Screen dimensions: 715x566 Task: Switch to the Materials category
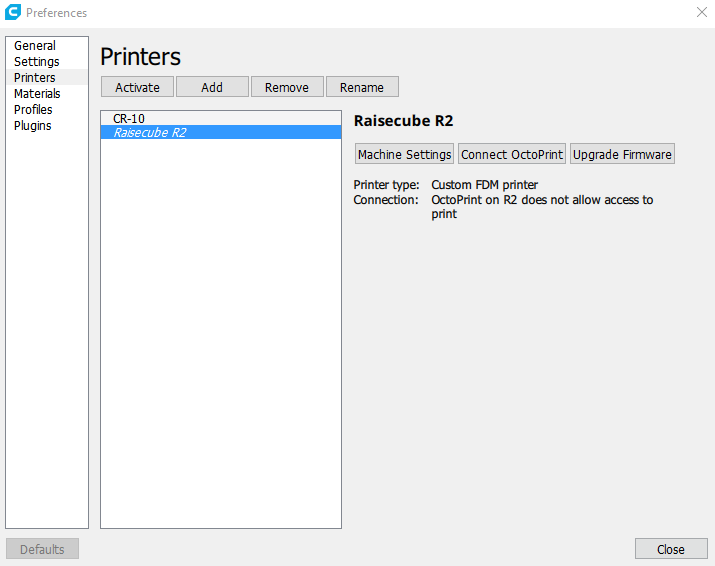(47, 93)
